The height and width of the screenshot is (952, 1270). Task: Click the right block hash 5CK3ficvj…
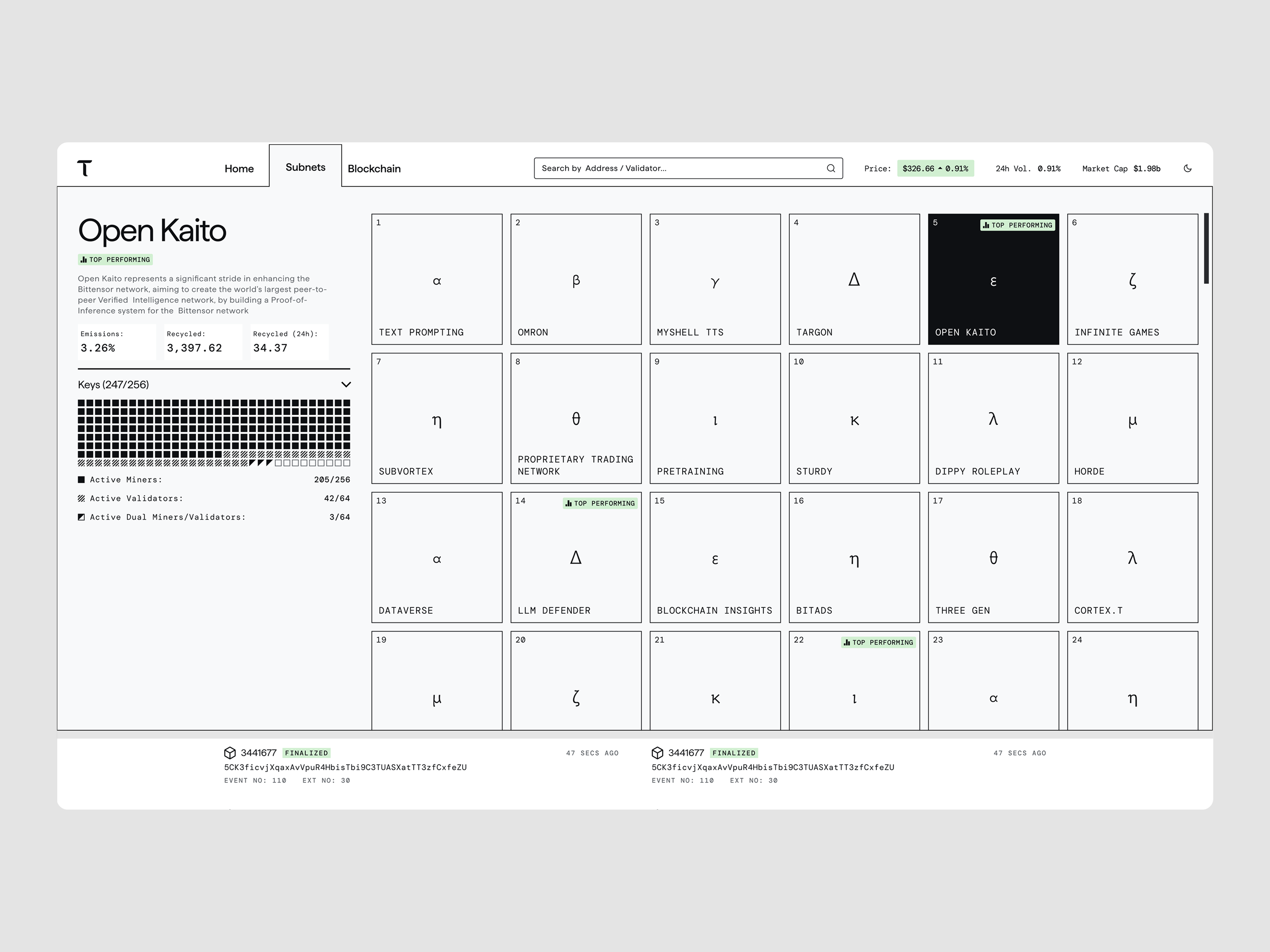(x=773, y=767)
